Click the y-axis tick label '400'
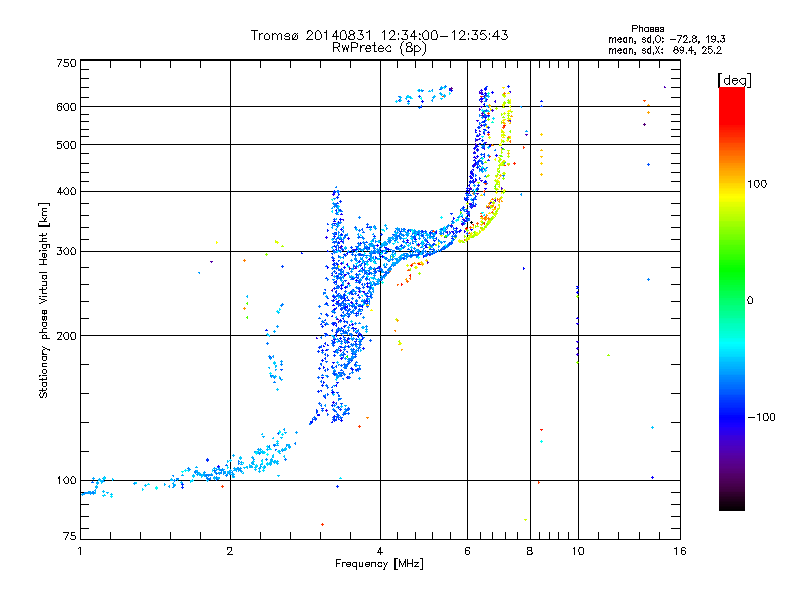Image resolution: width=800 pixels, height=600 pixels. 66,191
